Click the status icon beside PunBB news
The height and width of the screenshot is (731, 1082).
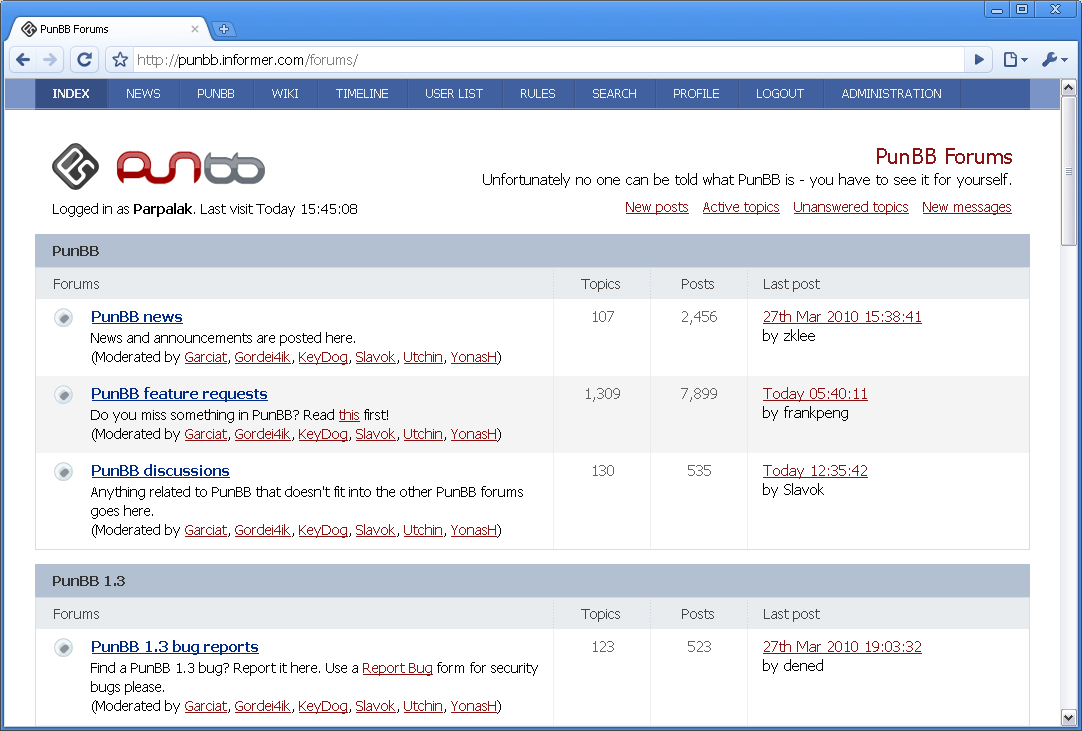[x=63, y=318]
